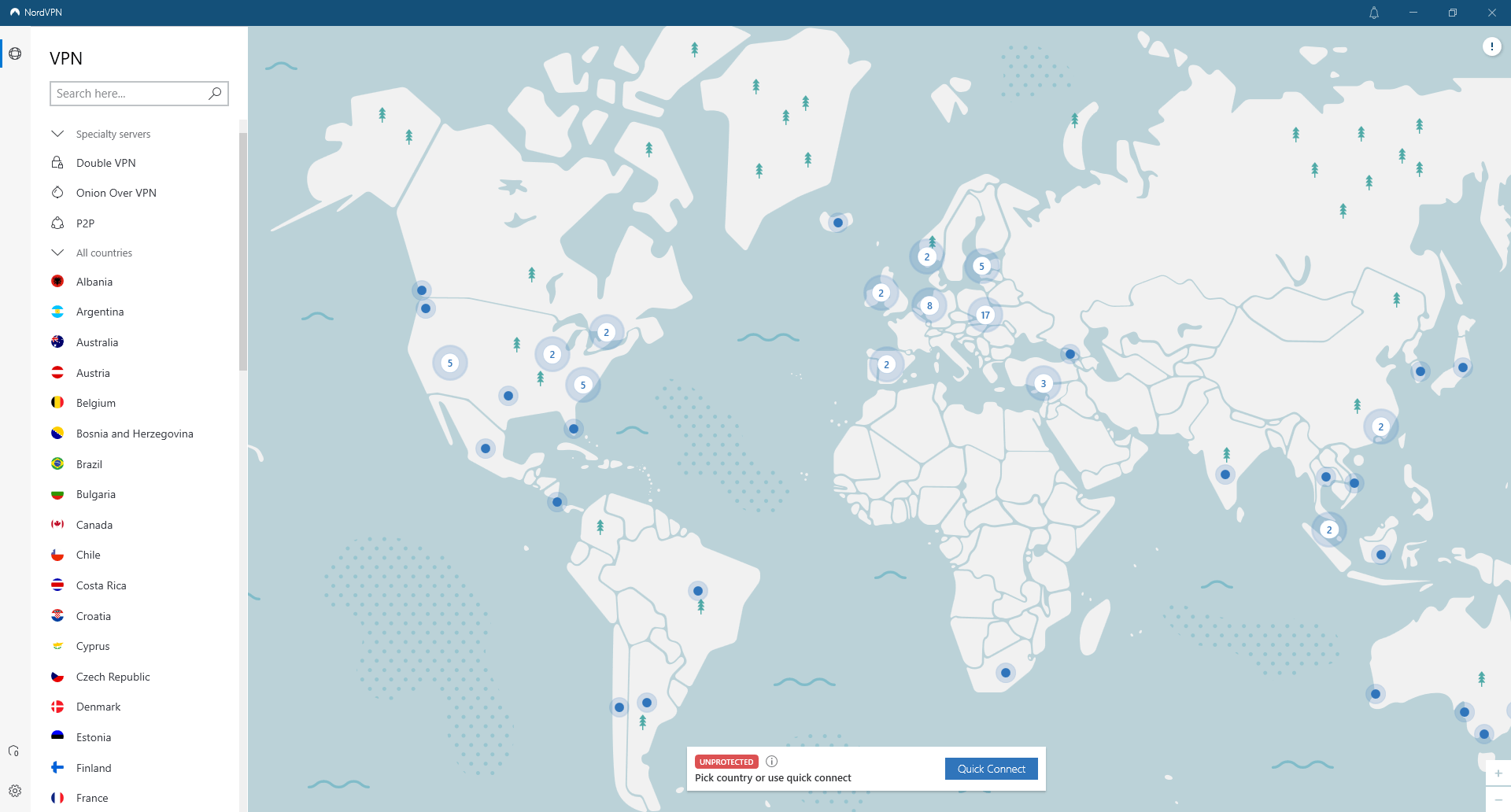The height and width of the screenshot is (812, 1511).
Task: Click the South Africa server pin
Action: tap(1006, 673)
